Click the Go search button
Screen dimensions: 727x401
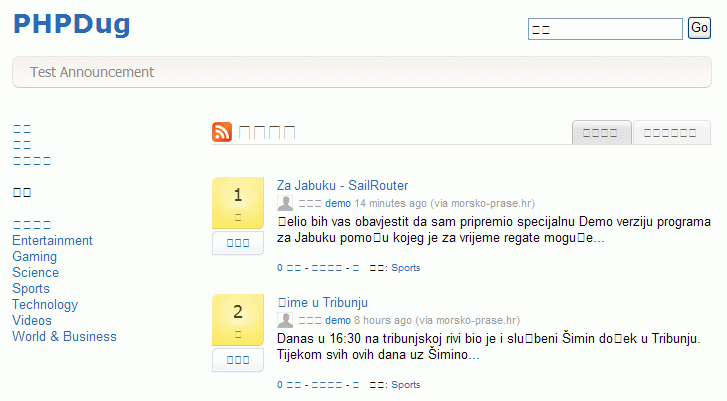coord(699,28)
